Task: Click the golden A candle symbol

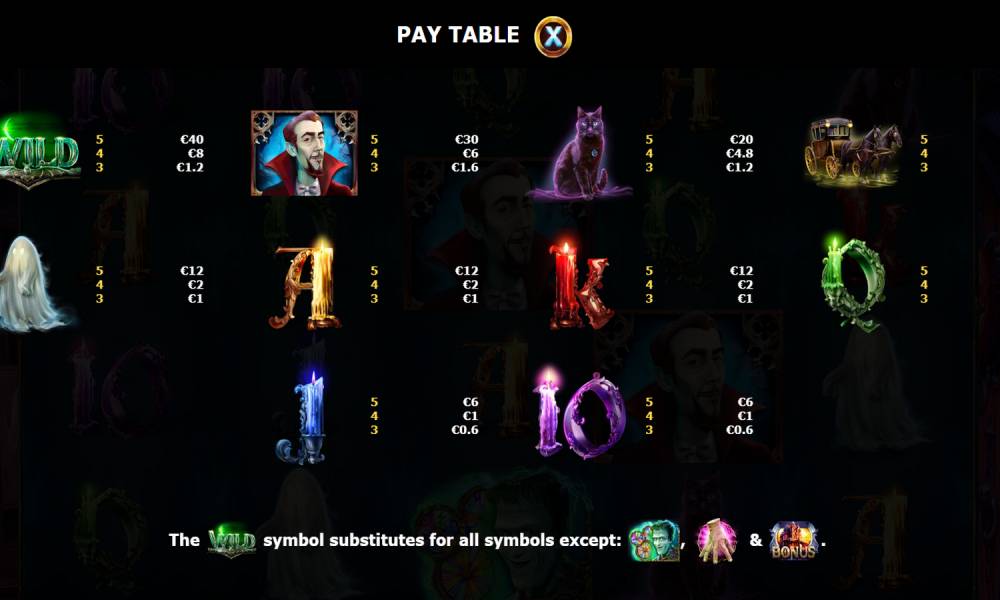Action: [305, 284]
